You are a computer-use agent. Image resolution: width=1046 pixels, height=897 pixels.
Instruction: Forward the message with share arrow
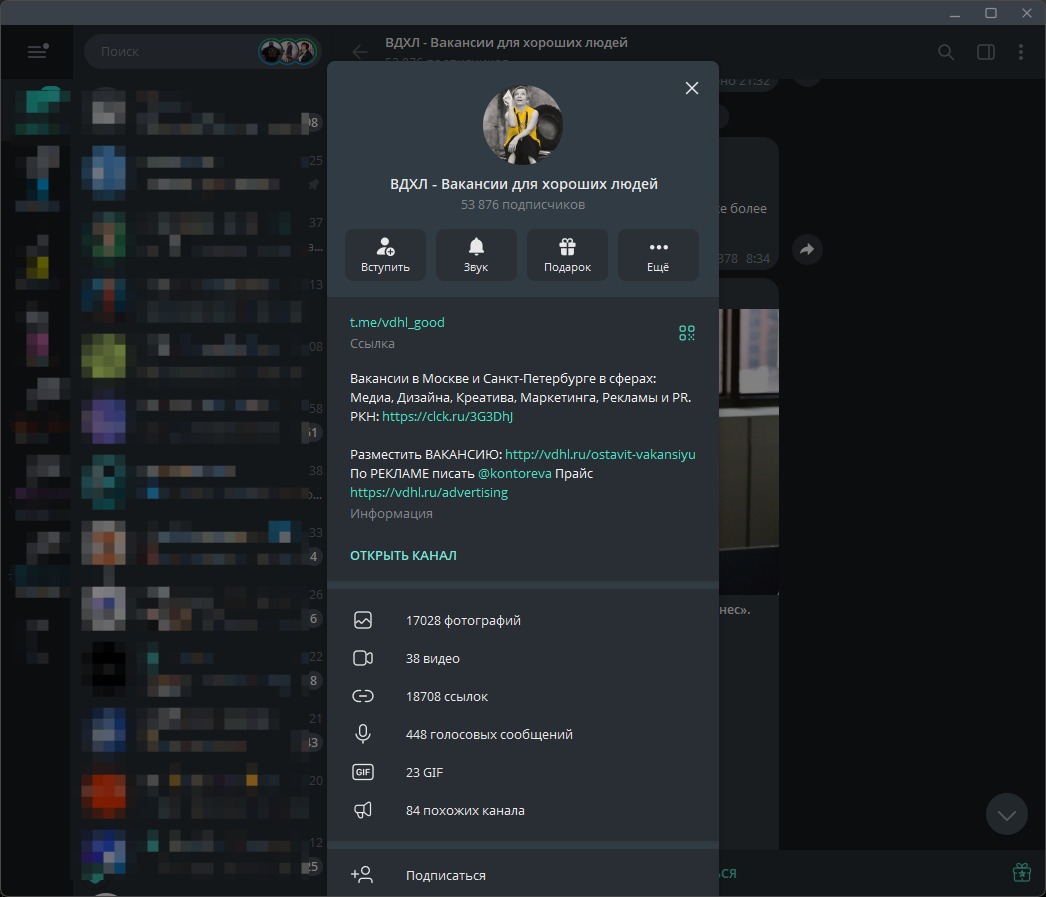pos(807,249)
